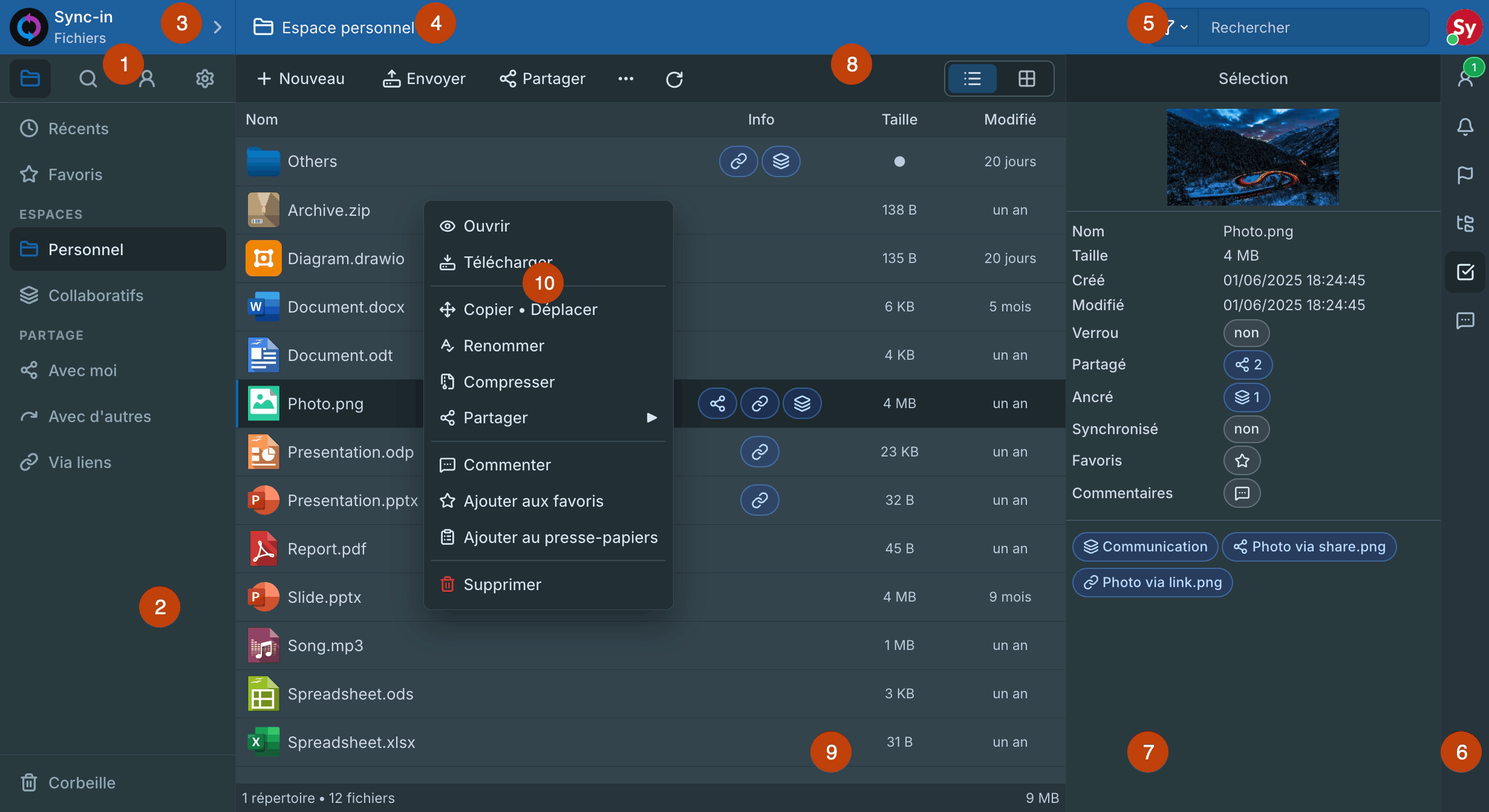Open the comments icon in right rail
Viewport: 1489px width, 812px height.
(x=1465, y=320)
